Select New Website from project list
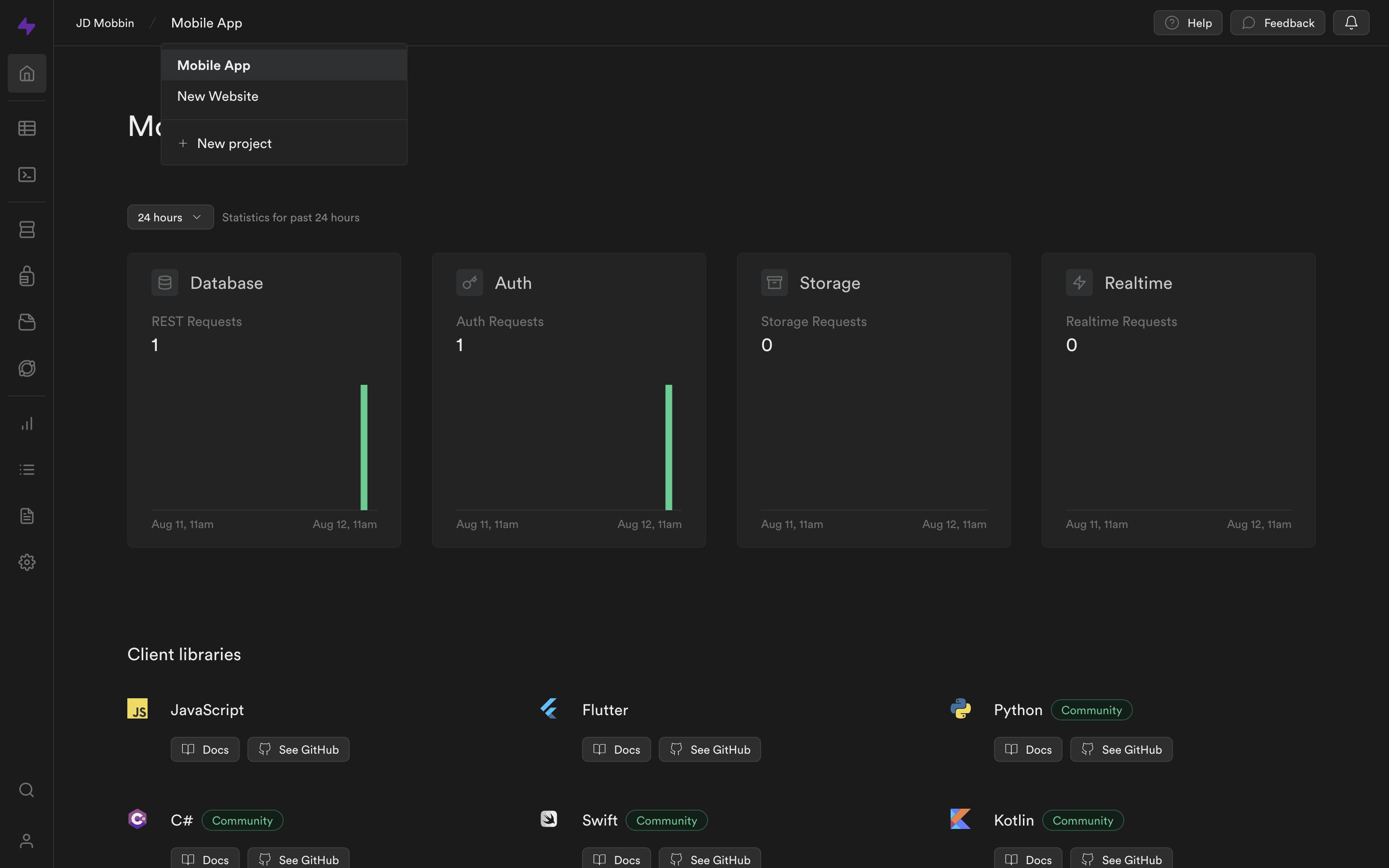This screenshot has width=1389, height=868. coord(218,96)
